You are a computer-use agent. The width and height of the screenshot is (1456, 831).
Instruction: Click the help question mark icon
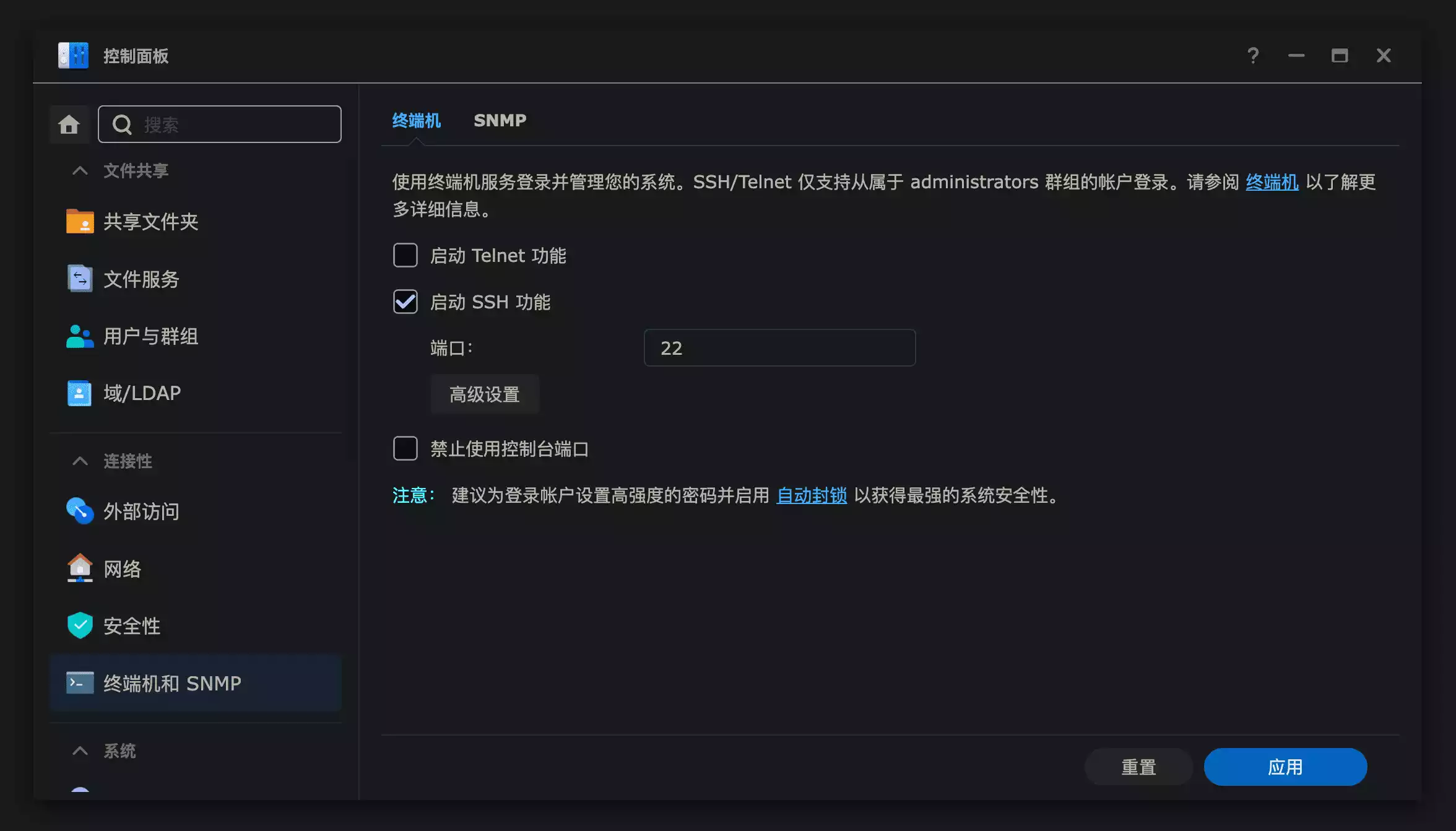point(1252,56)
